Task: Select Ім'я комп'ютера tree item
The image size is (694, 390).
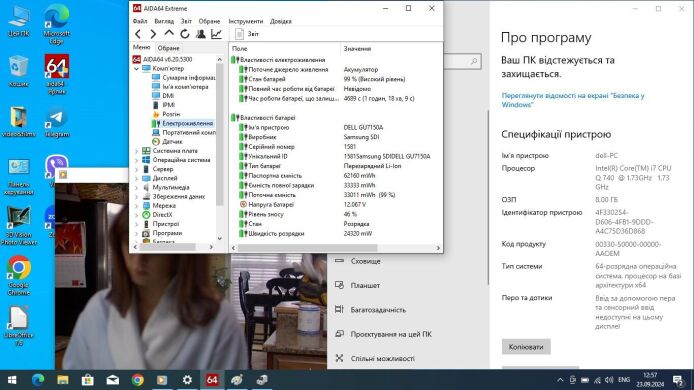Action: [x=180, y=87]
